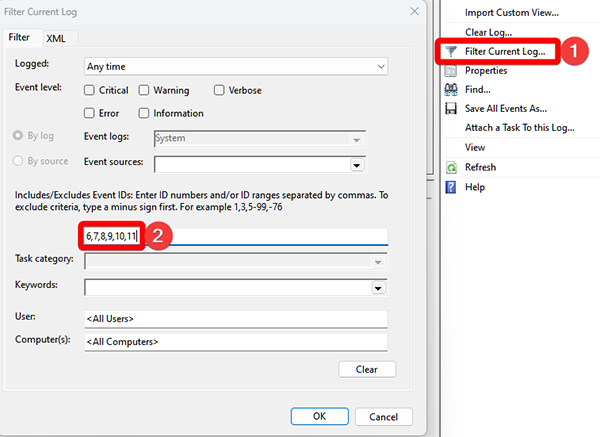600x437 pixels.
Task: Open the Event sources dropdown
Action: coord(356,164)
